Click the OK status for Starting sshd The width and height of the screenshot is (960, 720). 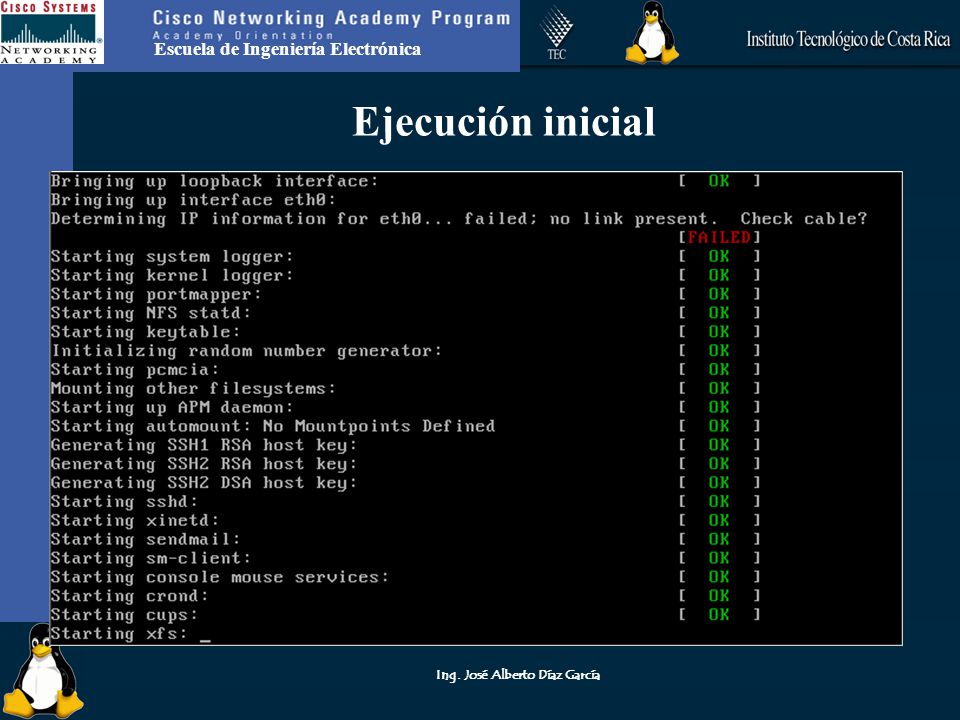click(x=719, y=501)
